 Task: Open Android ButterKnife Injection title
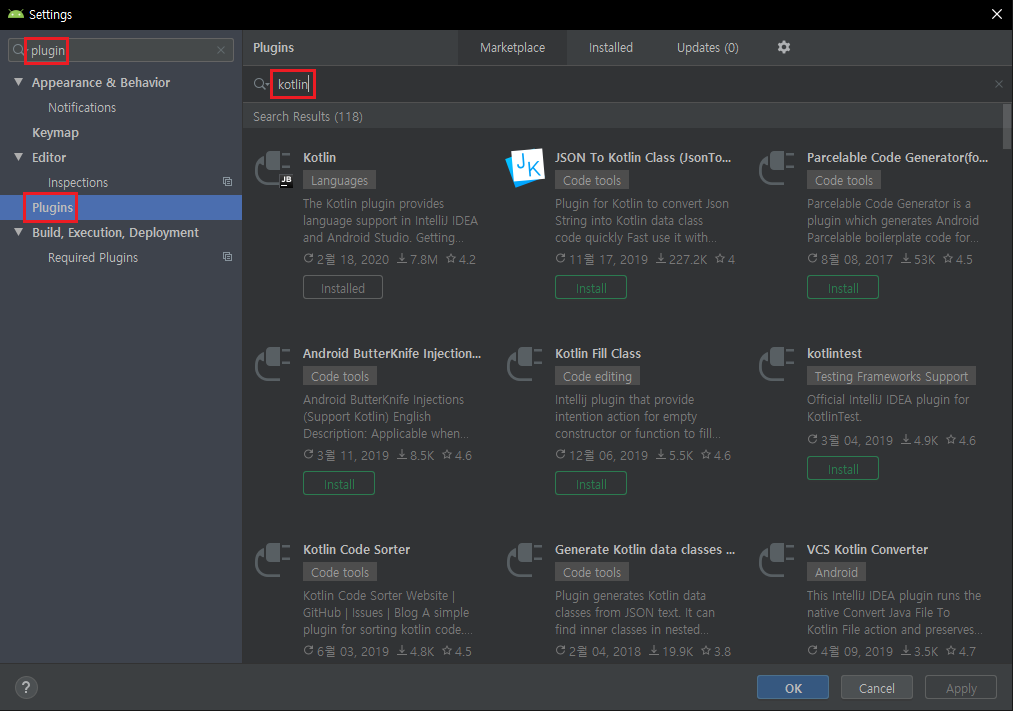(x=392, y=353)
